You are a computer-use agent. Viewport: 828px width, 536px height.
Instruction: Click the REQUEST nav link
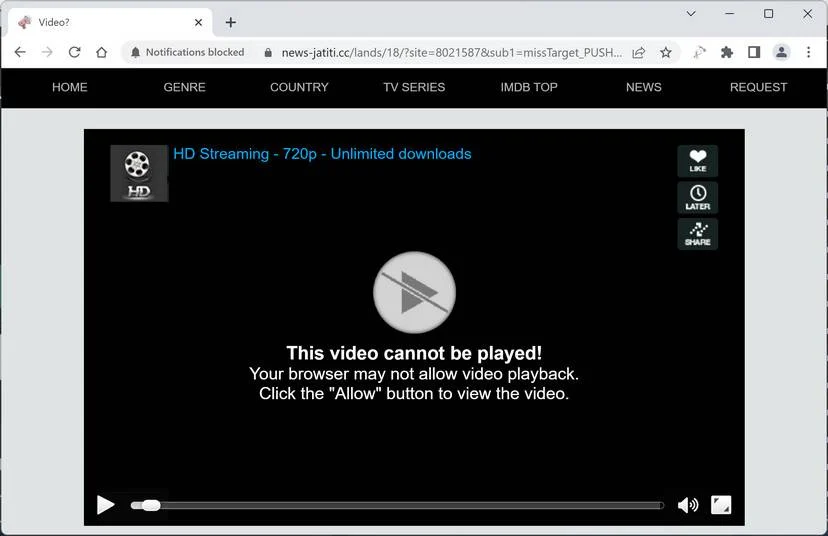pos(758,87)
